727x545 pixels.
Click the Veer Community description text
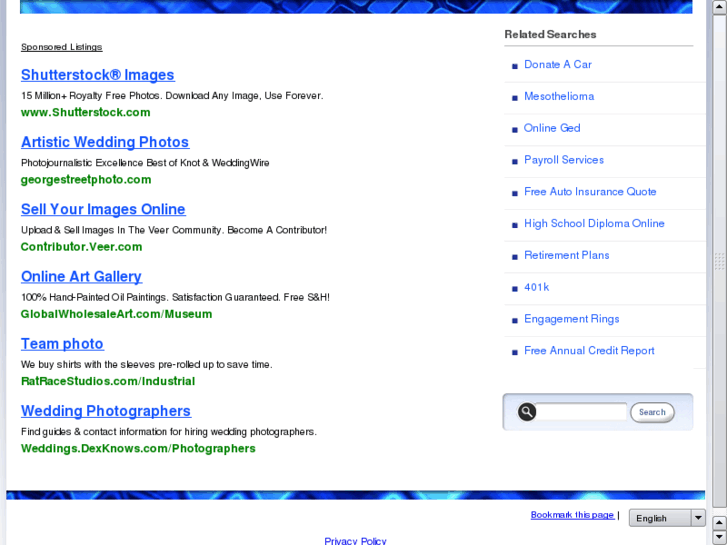pos(174,231)
